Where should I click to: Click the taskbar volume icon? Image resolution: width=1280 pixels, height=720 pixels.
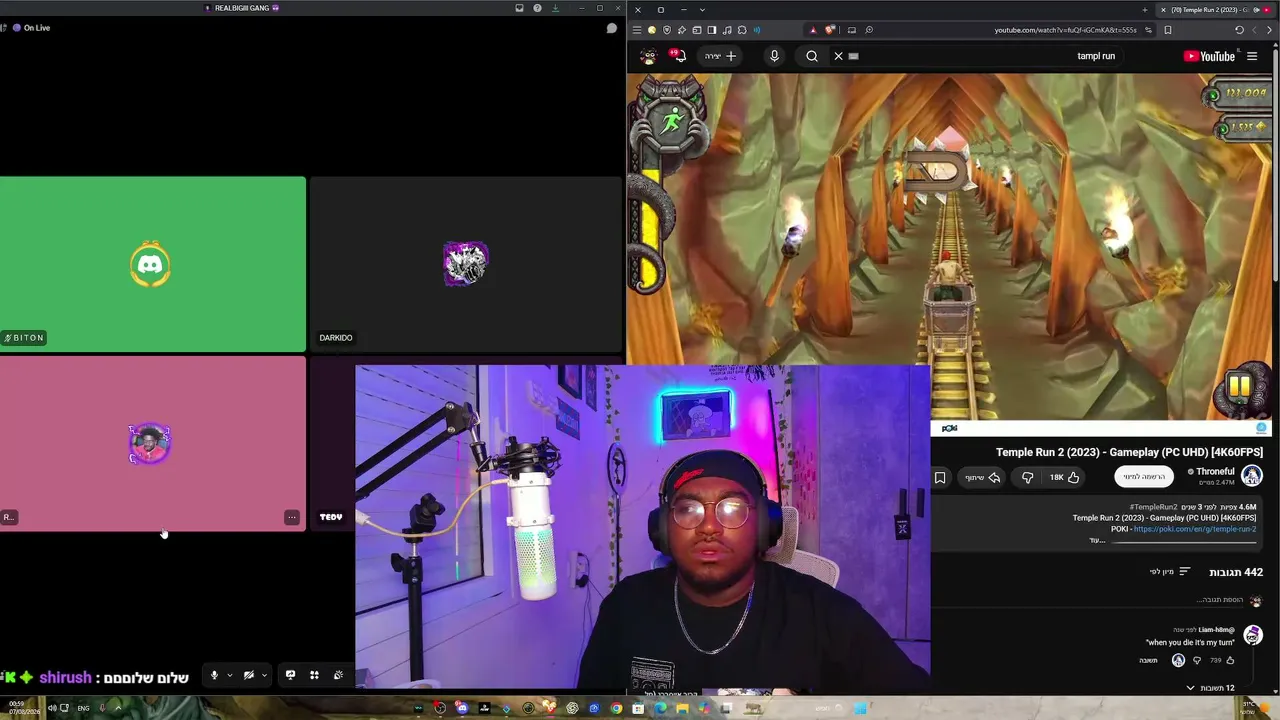(52, 708)
